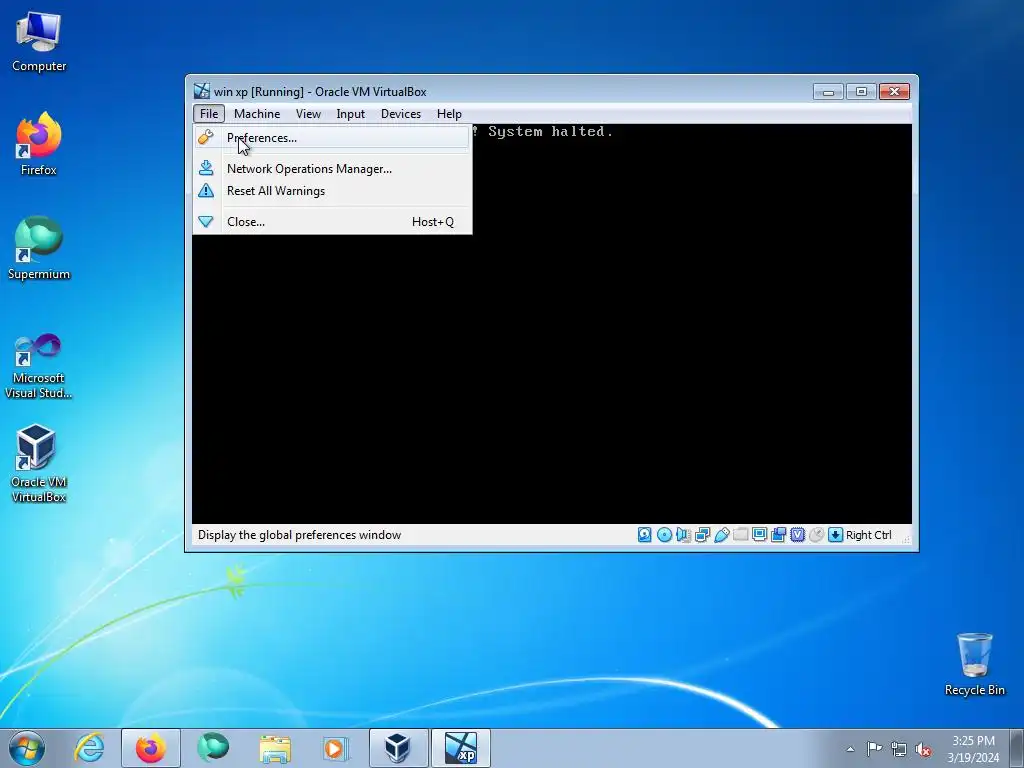
Task: Open Windows Explorer from the taskbar
Action: 275,748
